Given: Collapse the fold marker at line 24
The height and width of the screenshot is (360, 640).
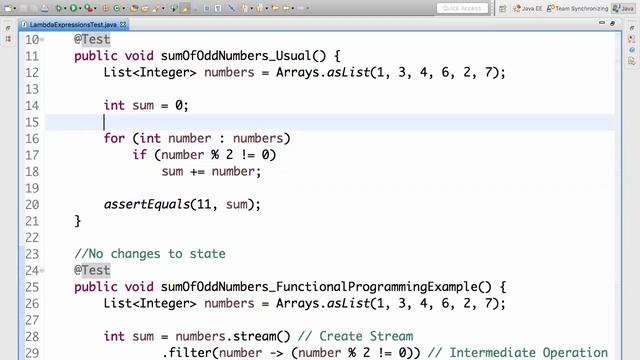Looking at the screenshot, I should pos(42,270).
